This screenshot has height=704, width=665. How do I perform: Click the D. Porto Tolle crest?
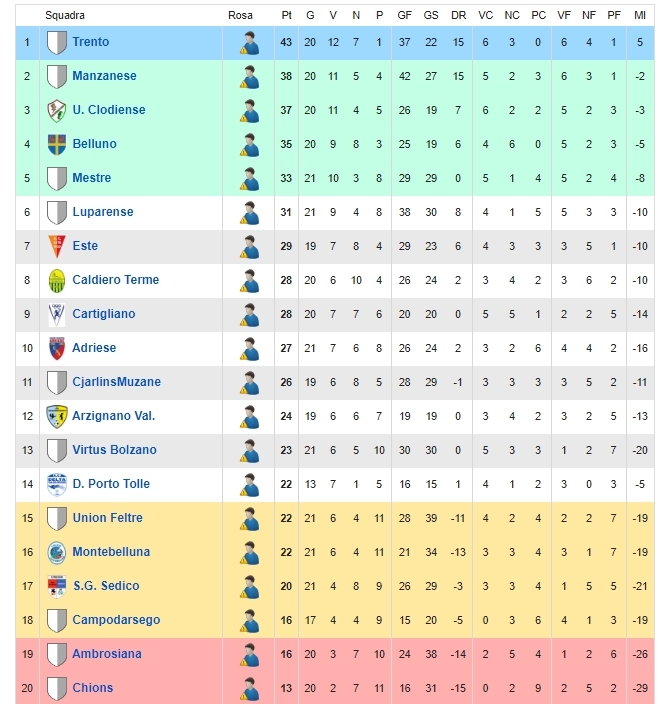tap(57, 484)
